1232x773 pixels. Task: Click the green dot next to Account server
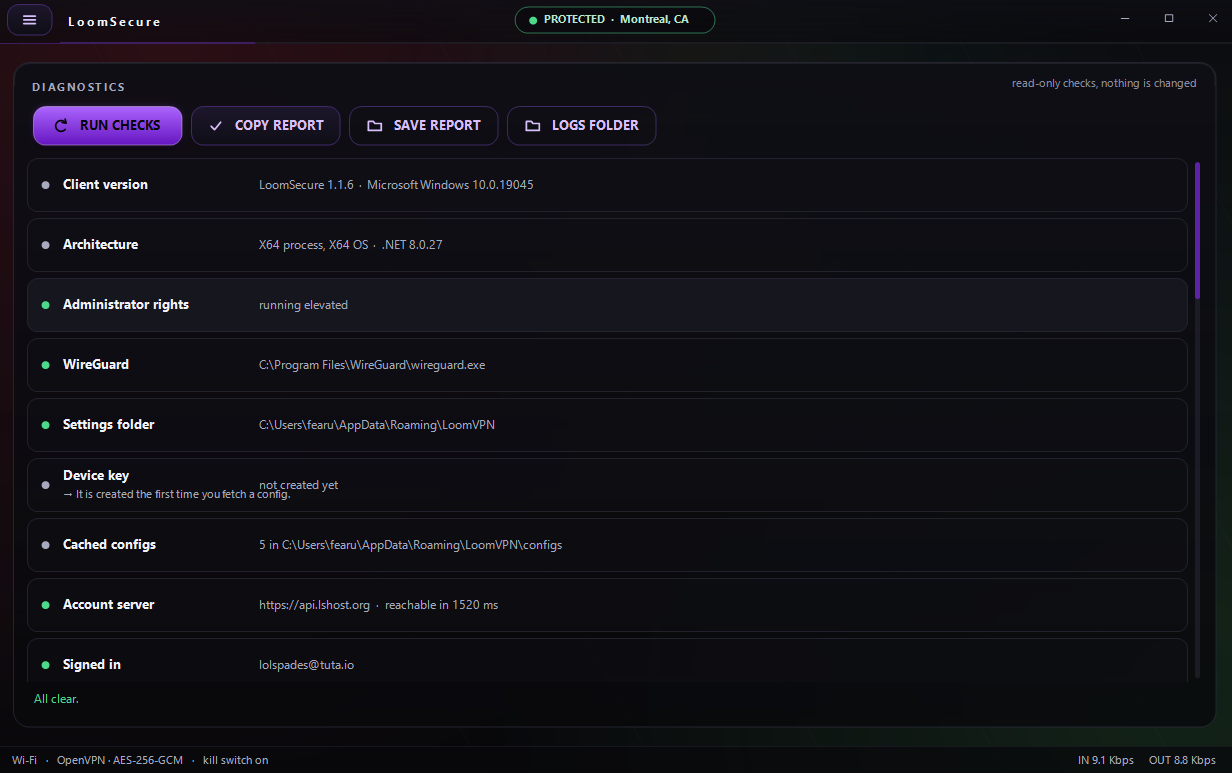click(45, 605)
